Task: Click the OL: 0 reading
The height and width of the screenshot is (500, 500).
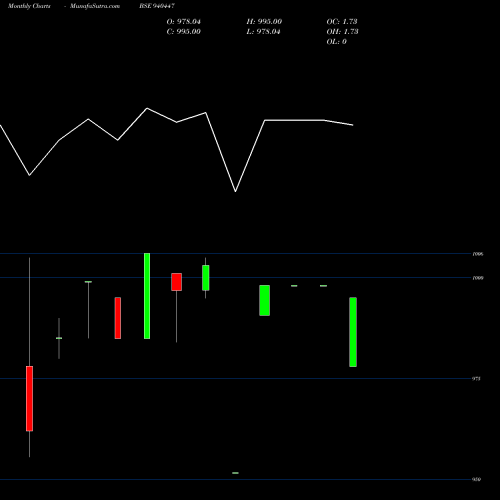Action: pos(336,42)
